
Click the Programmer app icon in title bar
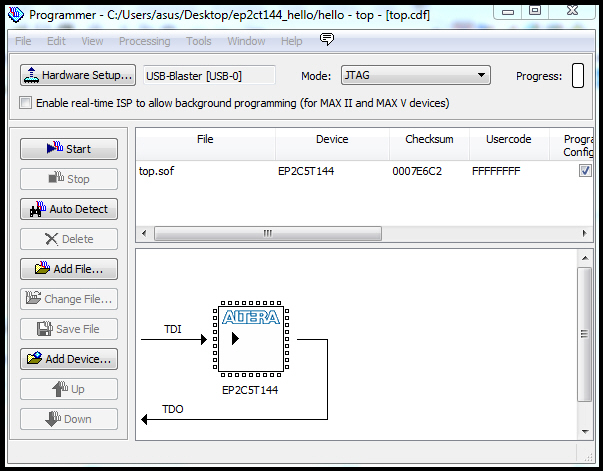pyautogui.click(x=16, y=15)
